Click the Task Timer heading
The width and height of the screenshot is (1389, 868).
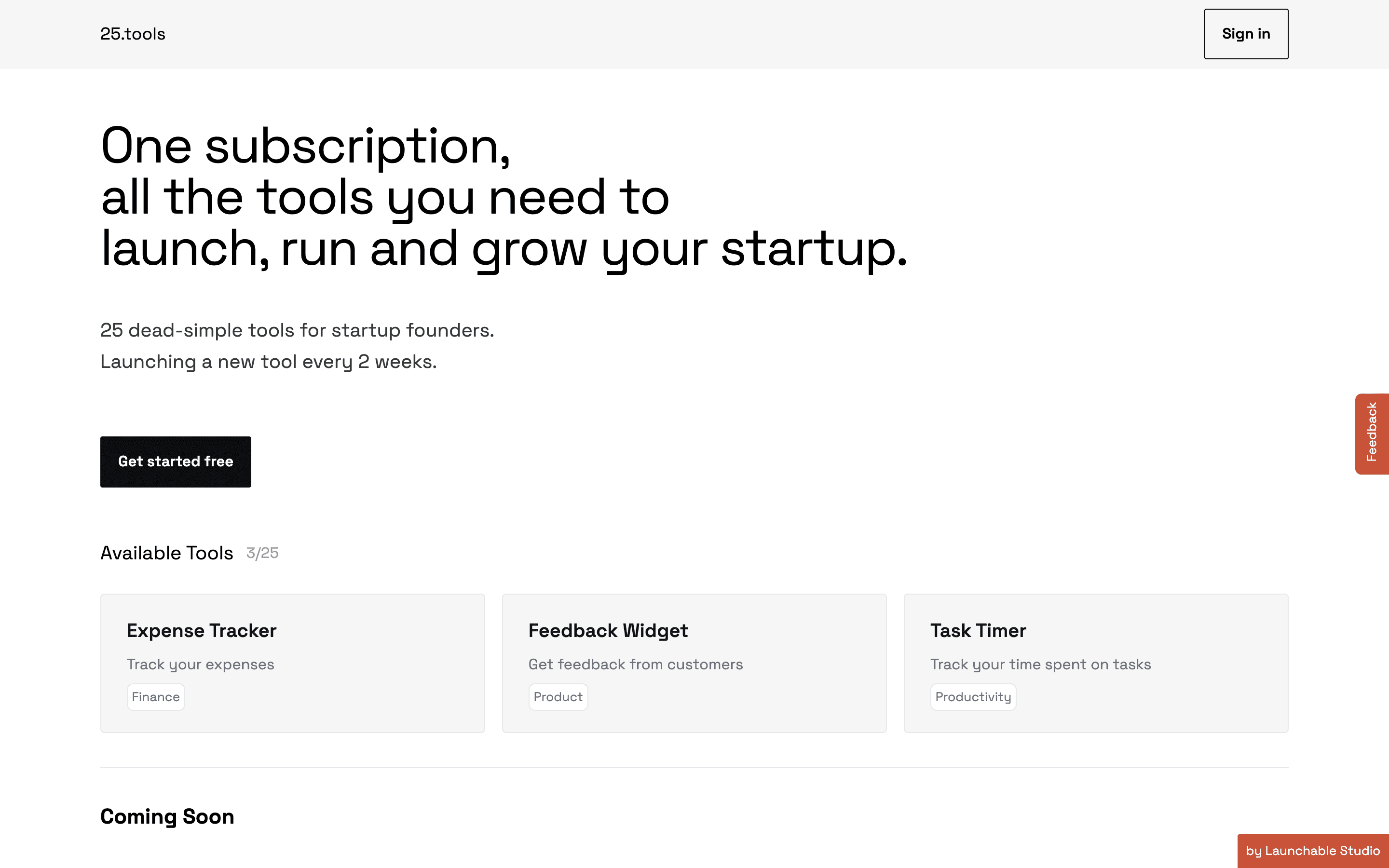978,630
